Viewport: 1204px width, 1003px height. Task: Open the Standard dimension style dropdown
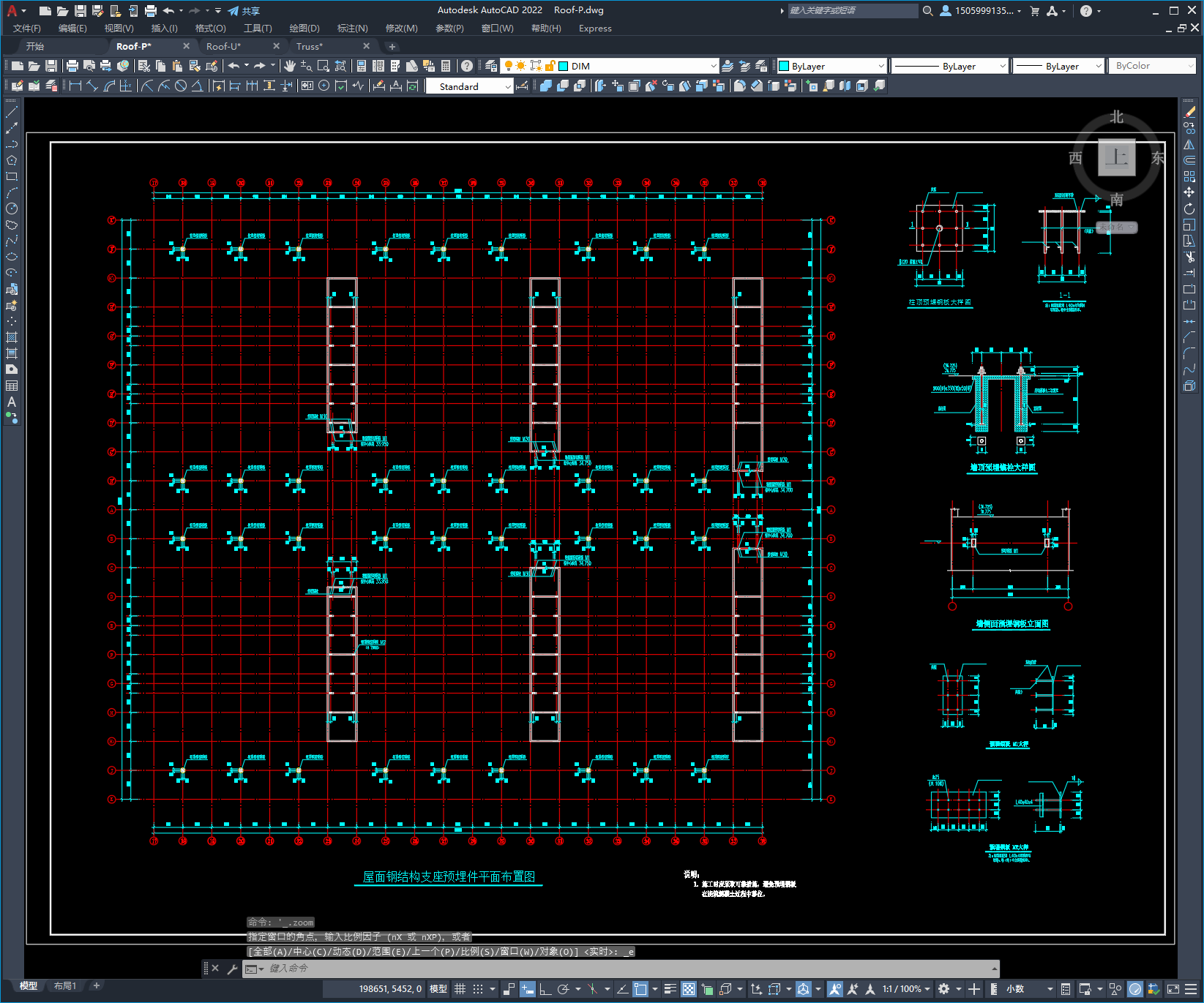coord(469,86)
